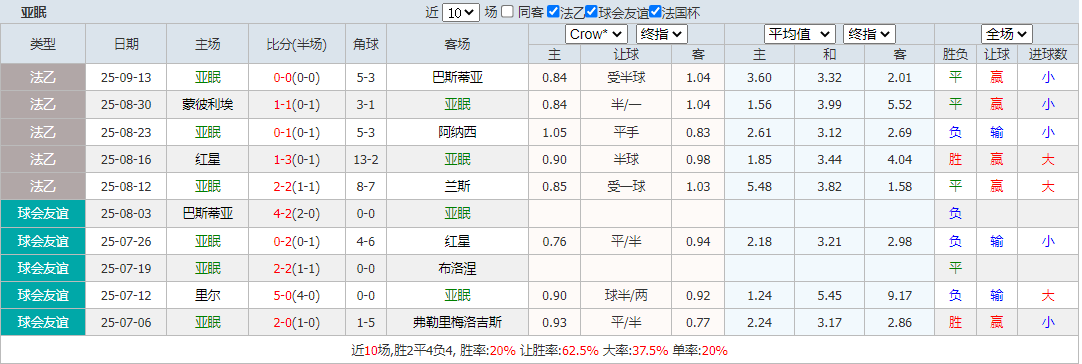This screenshot has height=364, width=1082.
Task: Uncheck the 法乙 league checkbox
Action: [x=553, y=12]
